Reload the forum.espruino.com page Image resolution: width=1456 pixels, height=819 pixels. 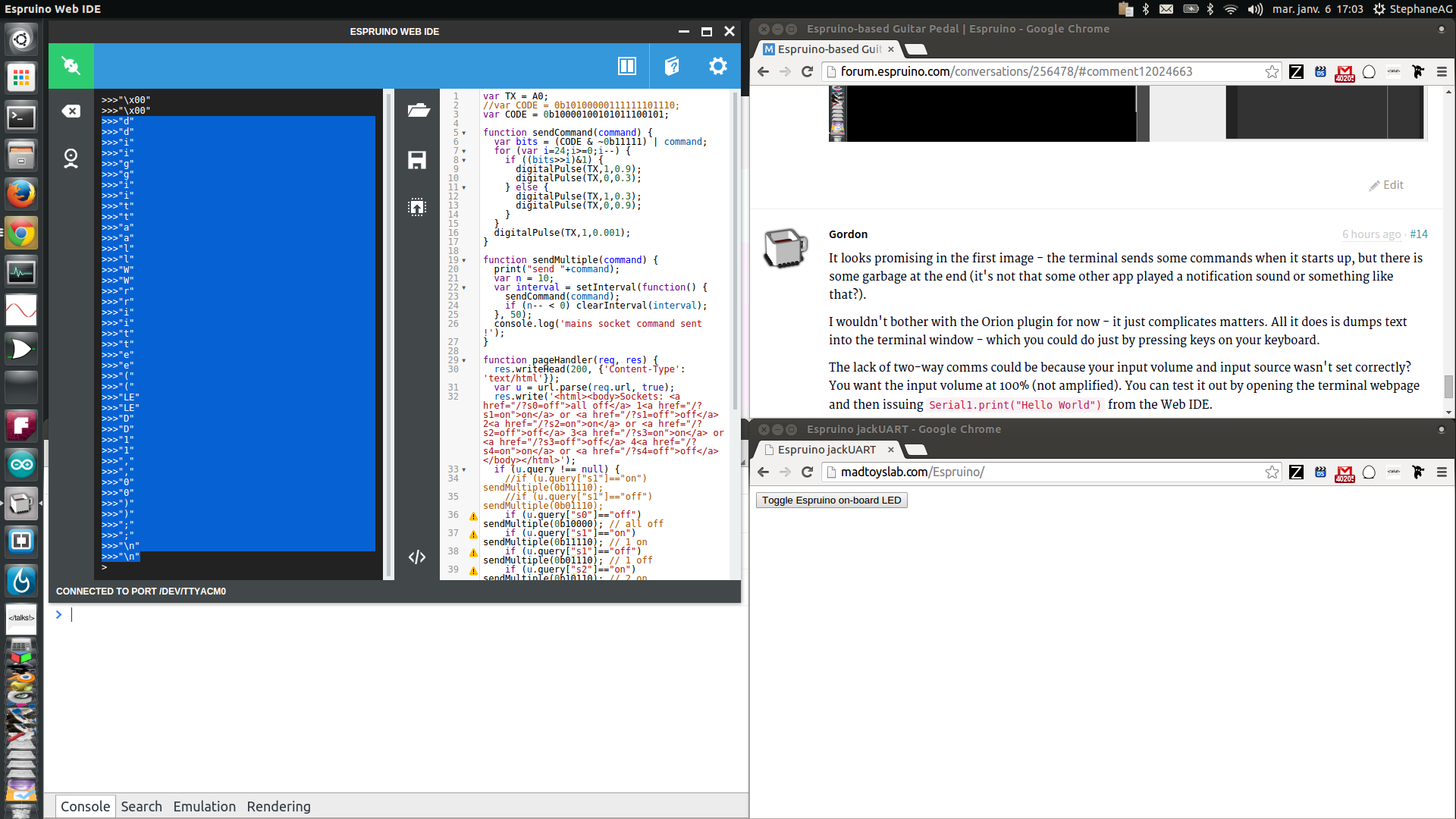coord(807,71)
